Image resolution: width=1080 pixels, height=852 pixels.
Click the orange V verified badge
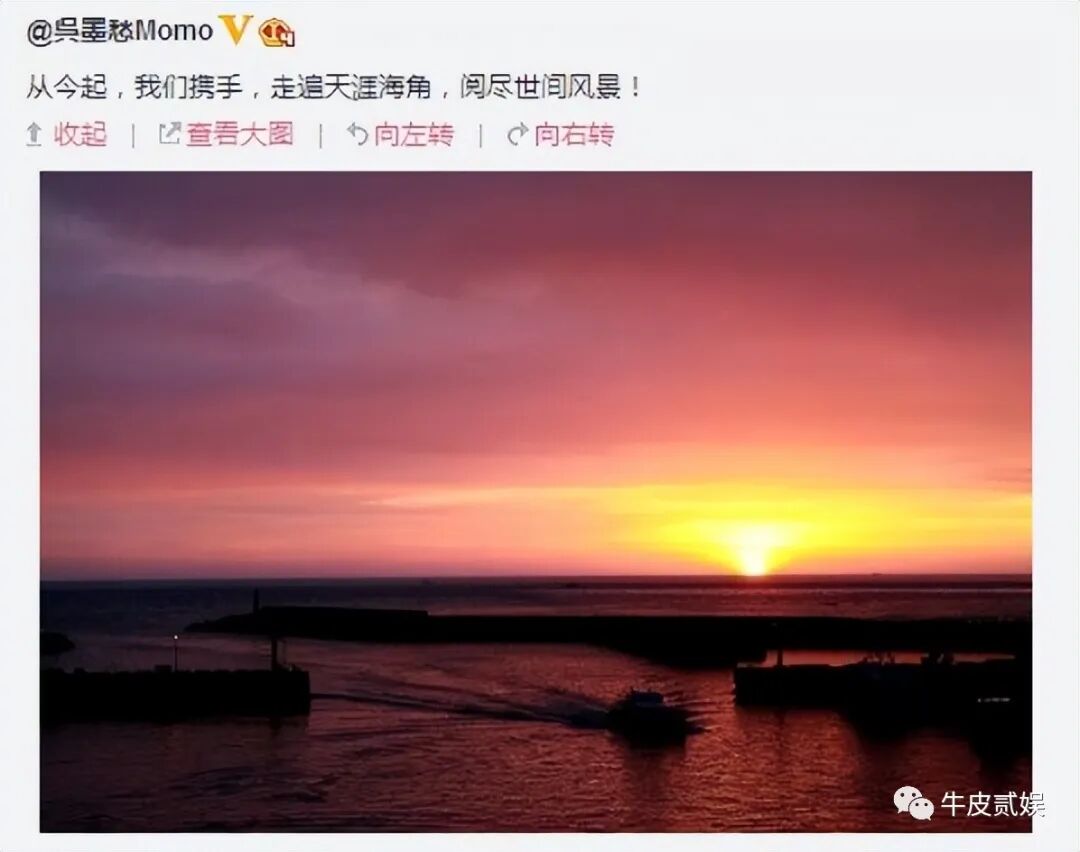pos(236,30)
